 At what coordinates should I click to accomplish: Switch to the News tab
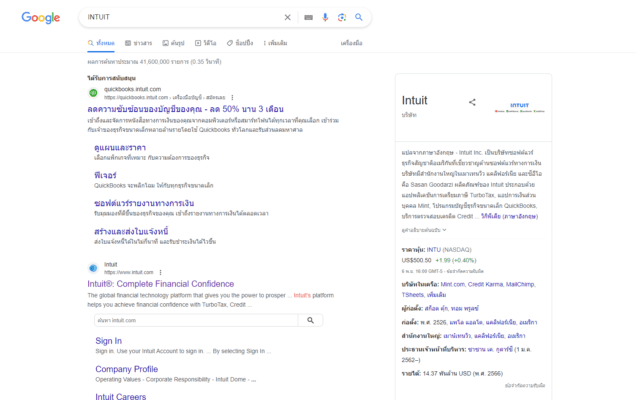tap(139, 43)
